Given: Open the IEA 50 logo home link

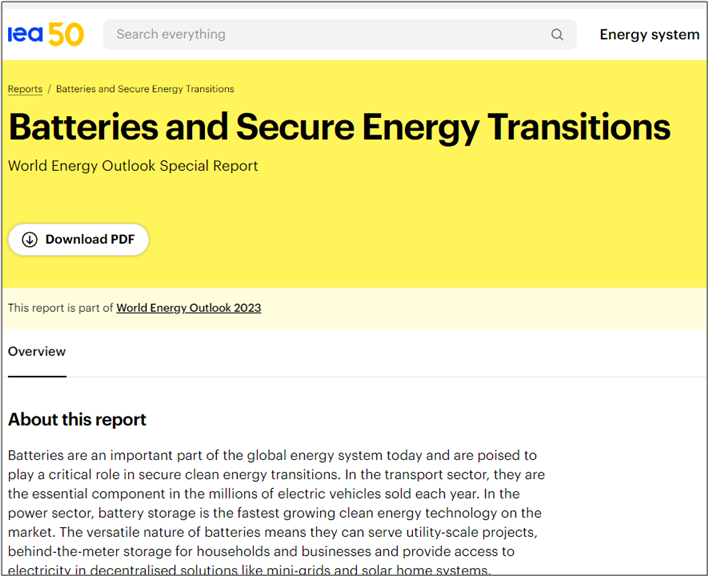Looking at the screenshot, I should 46,34.
